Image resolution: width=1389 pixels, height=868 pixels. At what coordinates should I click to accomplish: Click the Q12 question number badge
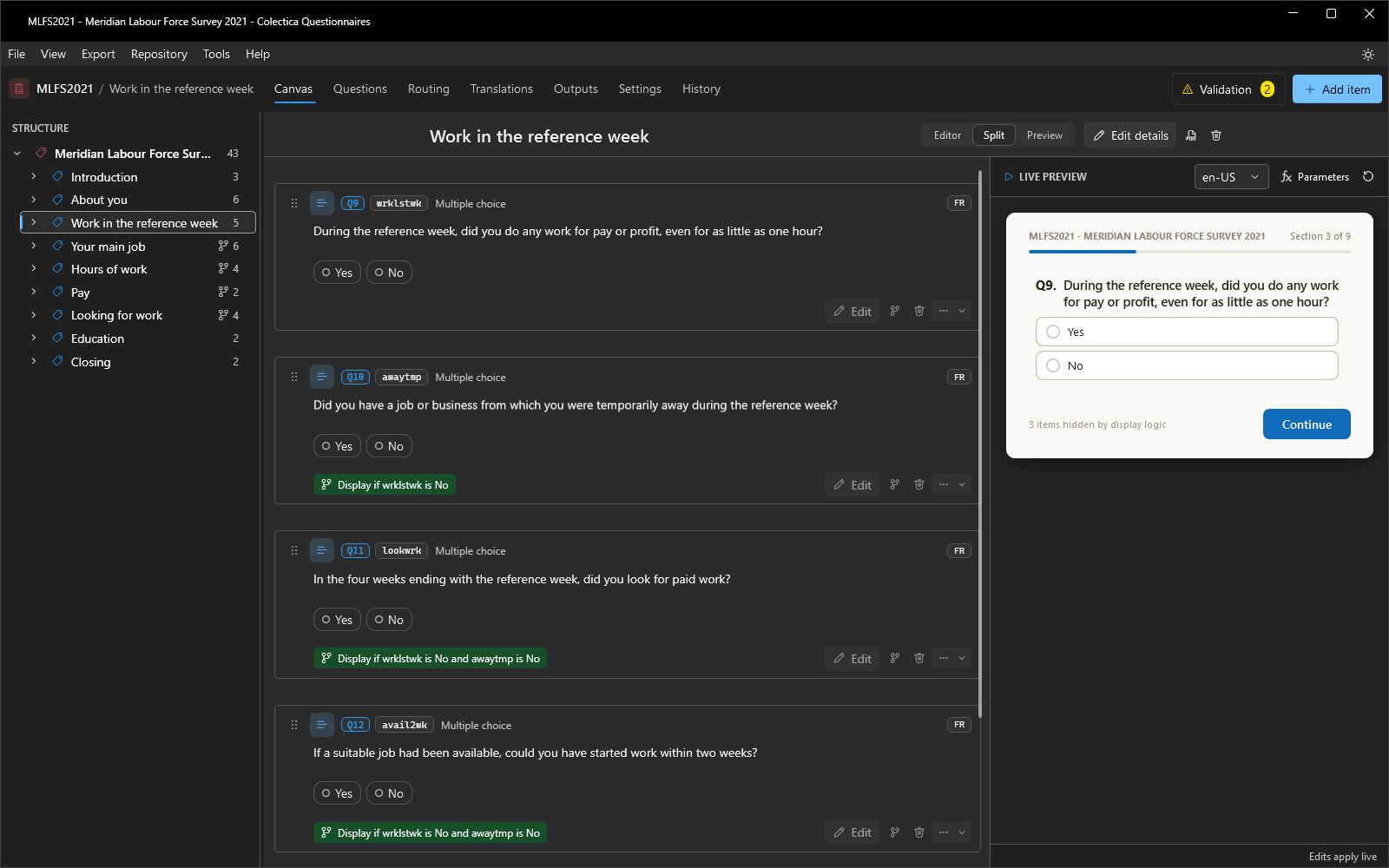pos(355,725)
